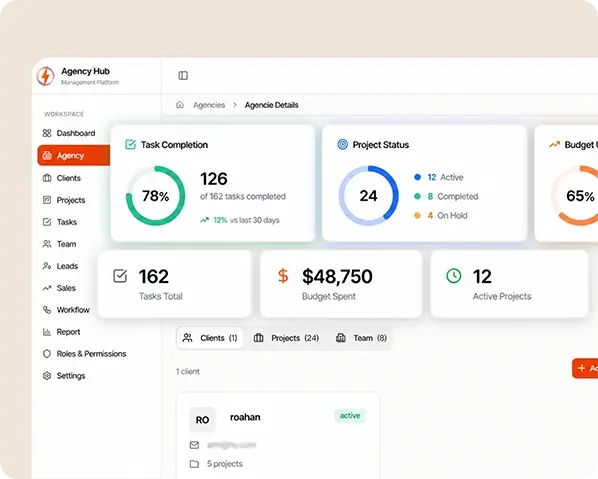Image resolution: width=598 pixels, height=479 pixels.
Task: Click the RO client avatar
Action: click(x=203, y=420)
